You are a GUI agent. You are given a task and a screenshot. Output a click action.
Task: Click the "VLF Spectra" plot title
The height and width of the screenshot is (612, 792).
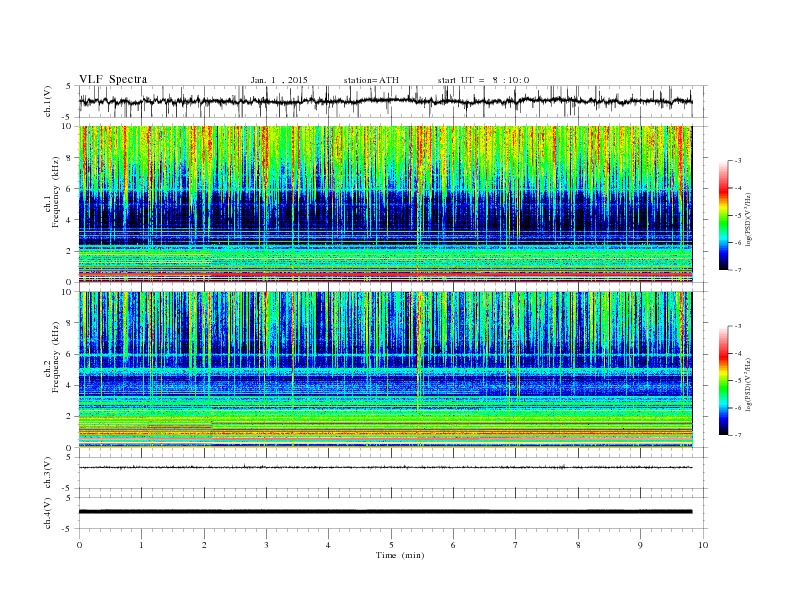113,79
